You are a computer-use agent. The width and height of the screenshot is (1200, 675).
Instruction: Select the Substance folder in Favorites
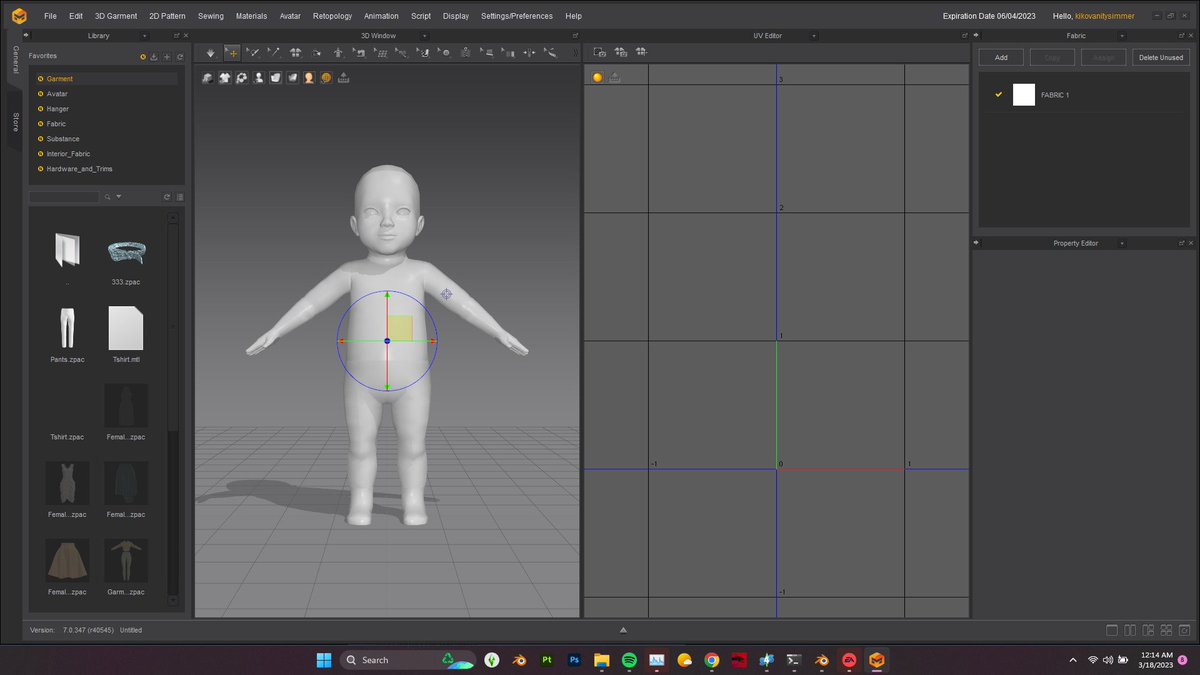pos(63,139)
